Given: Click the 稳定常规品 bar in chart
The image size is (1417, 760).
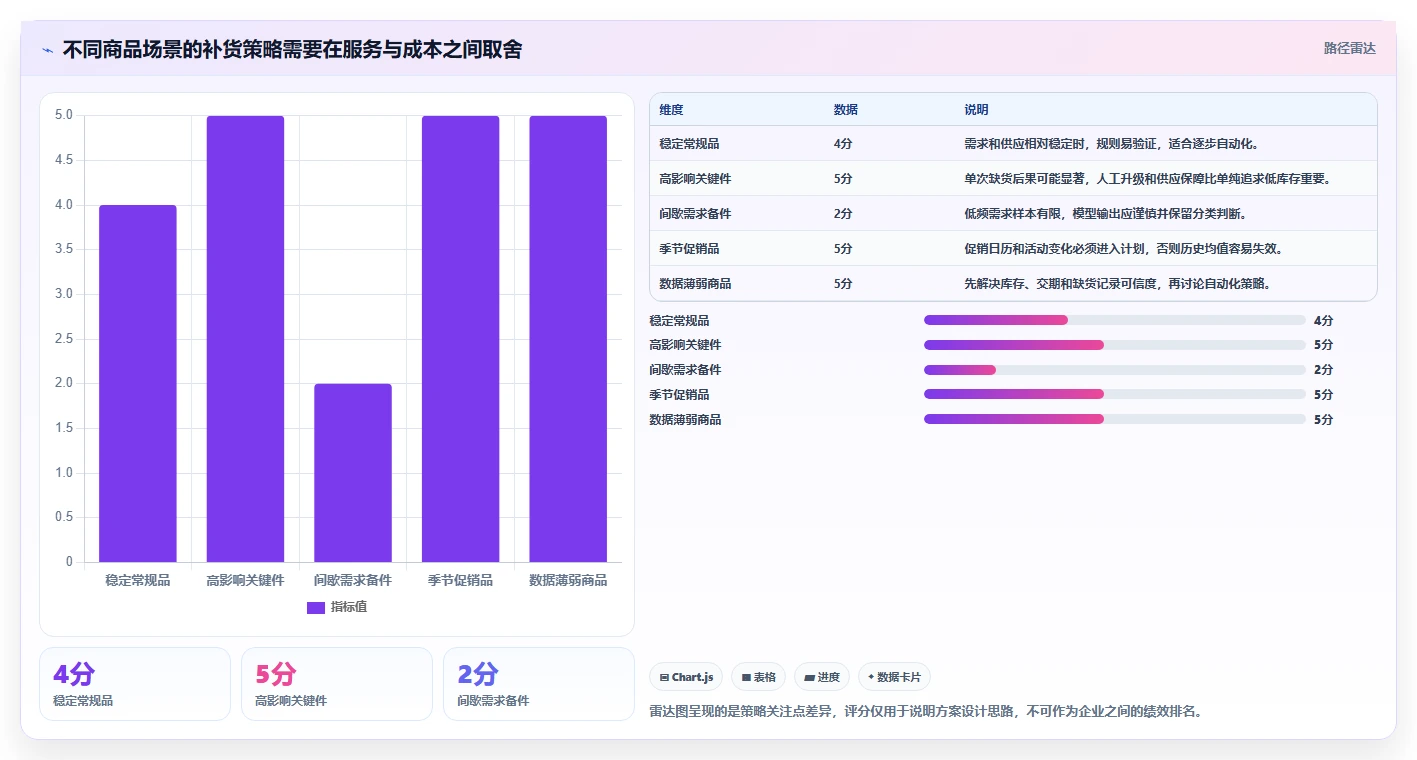Looking at the screenshot, I should click(x=138, y=384).
